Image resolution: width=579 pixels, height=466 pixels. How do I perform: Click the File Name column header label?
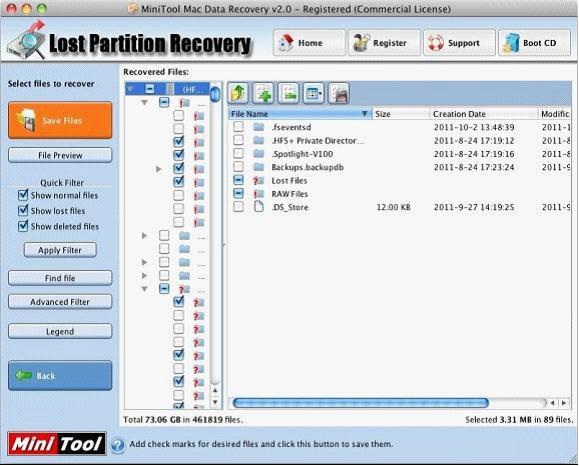tap(249, 114)
